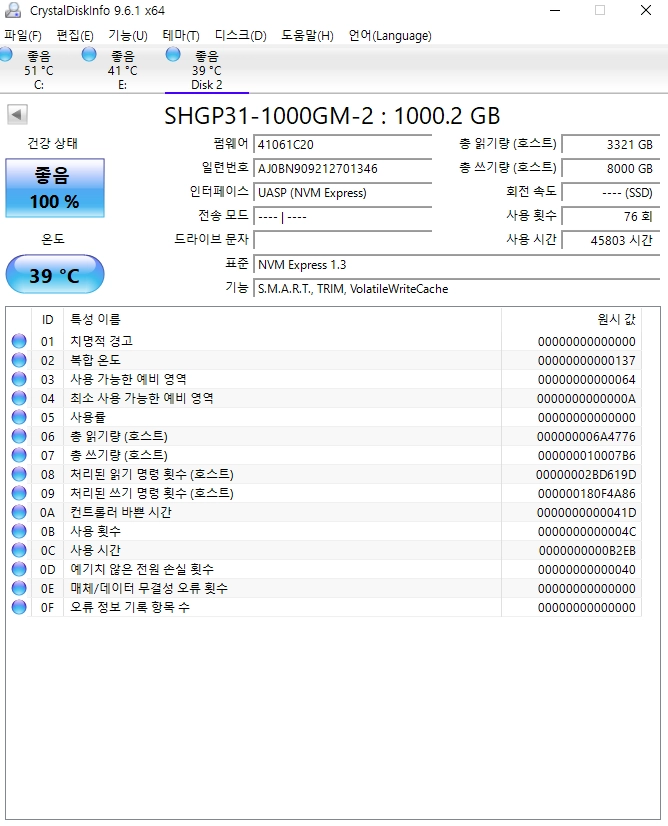The height and width of the screenshot is (826, 668).
Task: Click the 원시 값 column header
Action: coord(571,320)
